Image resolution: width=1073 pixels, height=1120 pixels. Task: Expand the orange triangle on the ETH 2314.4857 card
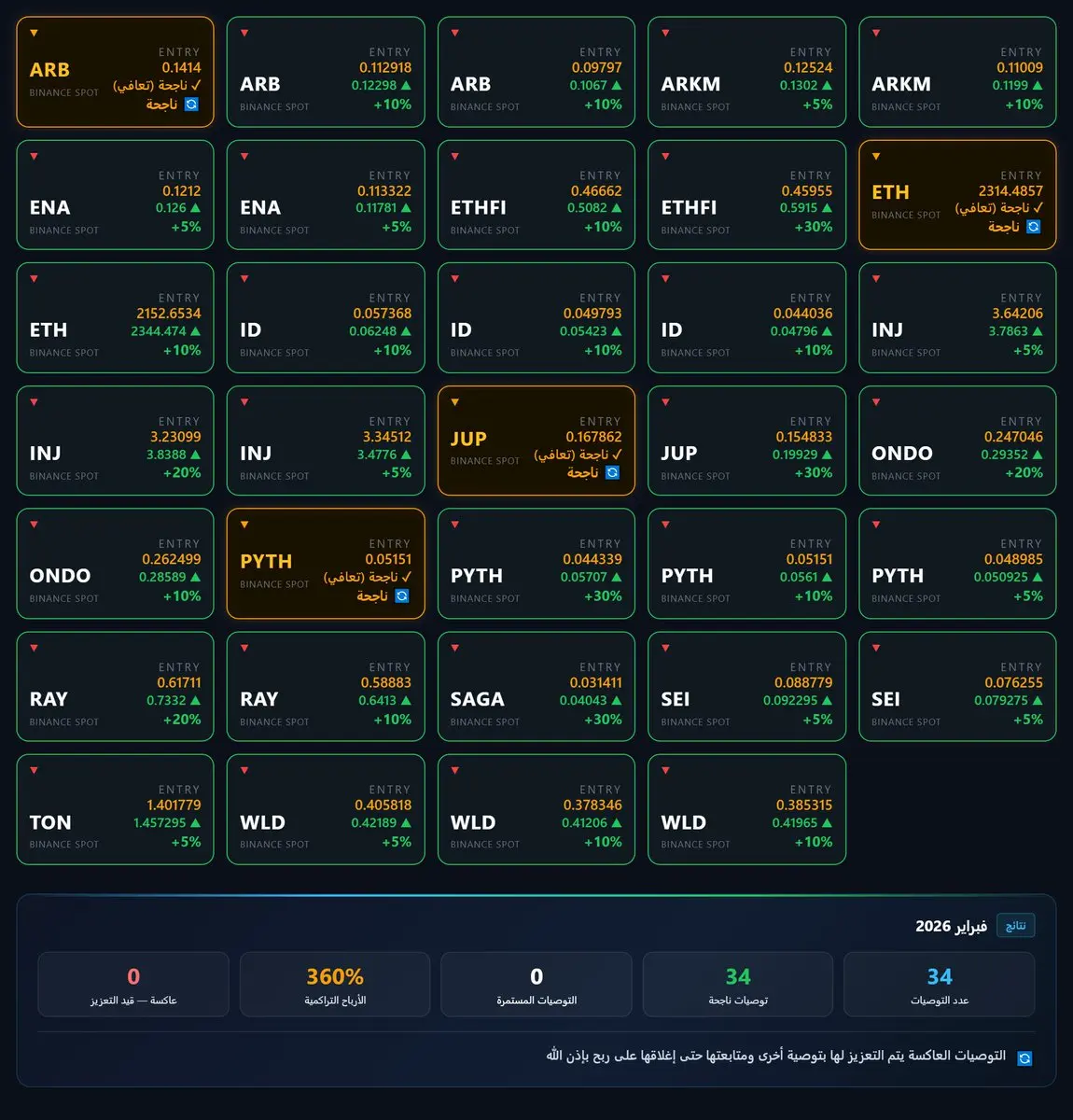coord(876,156)
